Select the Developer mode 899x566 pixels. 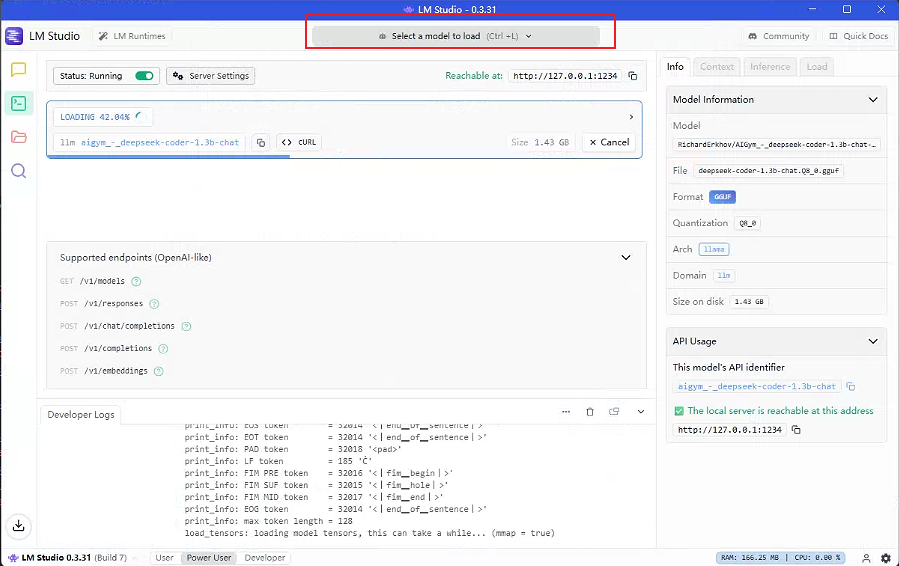pyautogui.click(x=265, y=558)
